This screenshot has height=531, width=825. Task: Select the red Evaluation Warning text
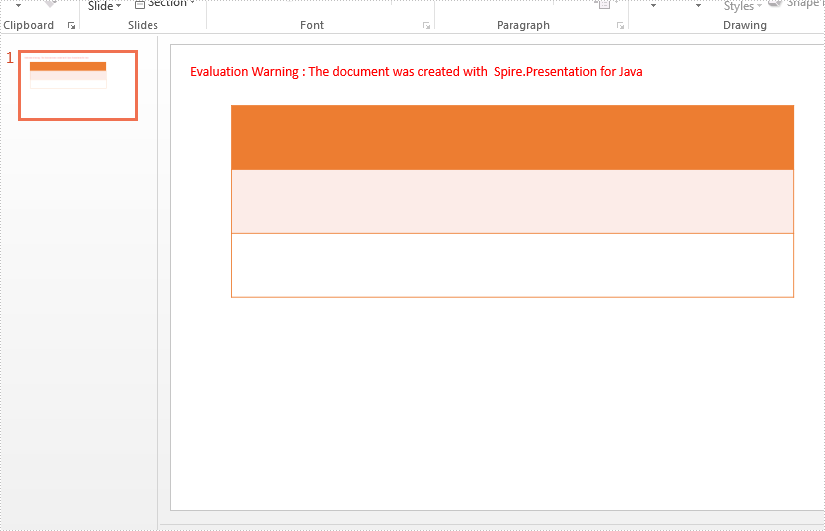[x=416, y=72]
